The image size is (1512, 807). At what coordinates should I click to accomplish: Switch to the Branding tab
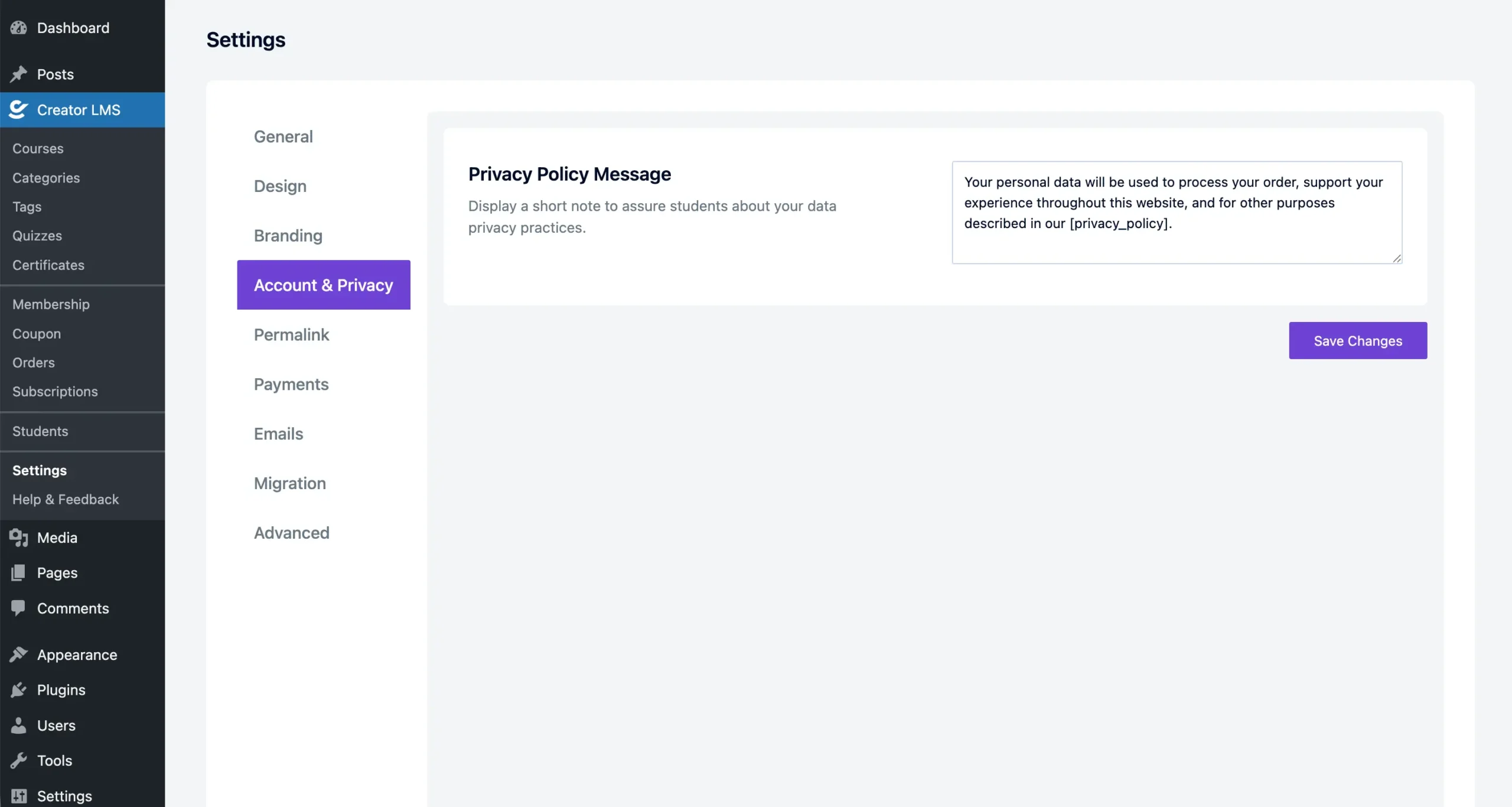pyautogui.click(x=288, y=235)
